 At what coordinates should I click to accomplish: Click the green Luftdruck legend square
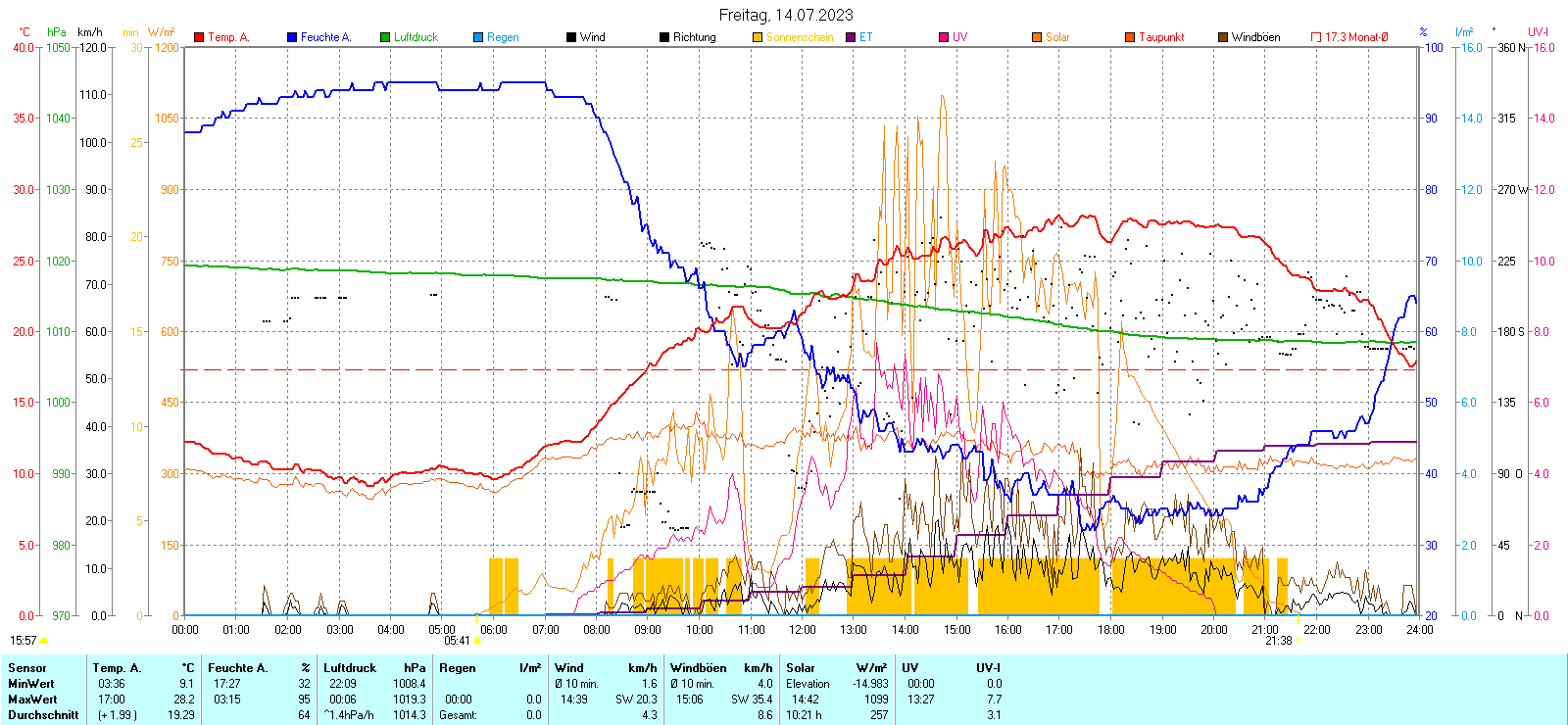pos(385,37)
